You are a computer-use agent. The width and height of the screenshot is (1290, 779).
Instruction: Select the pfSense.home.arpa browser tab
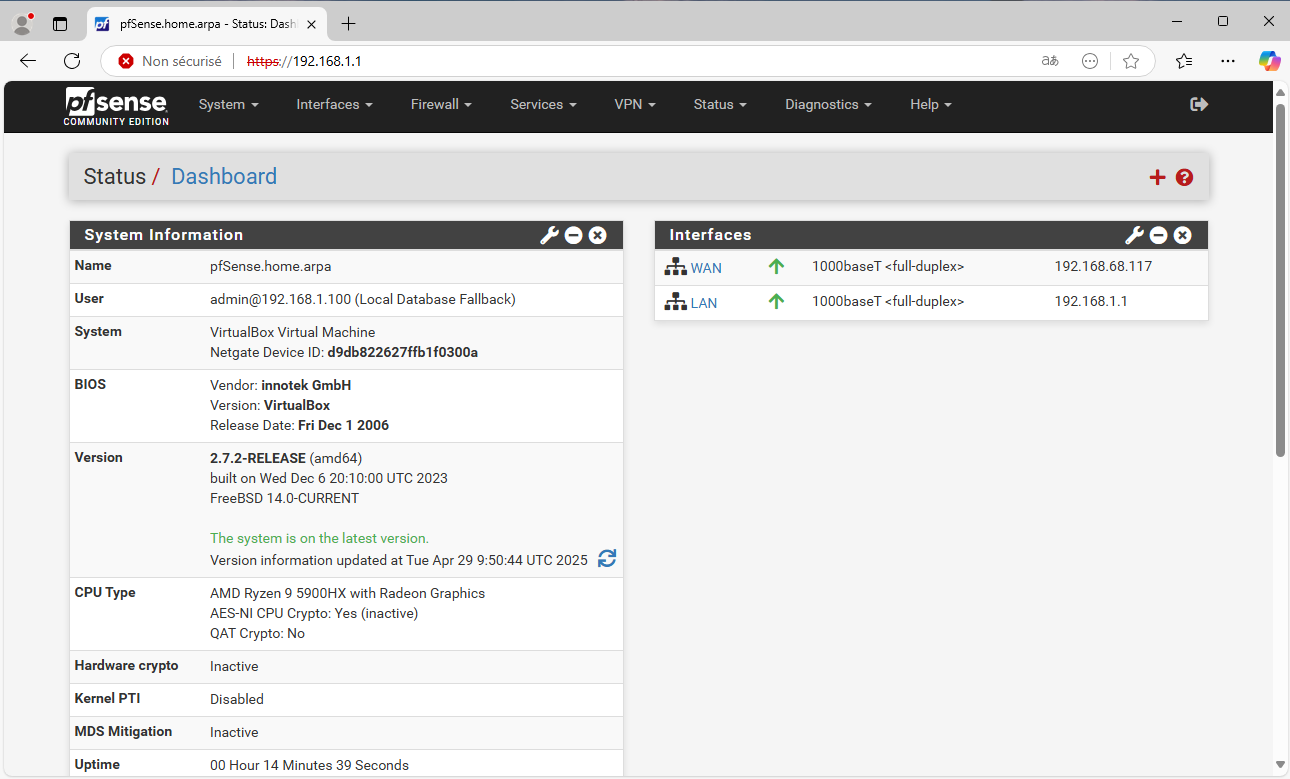pos(207,23)
